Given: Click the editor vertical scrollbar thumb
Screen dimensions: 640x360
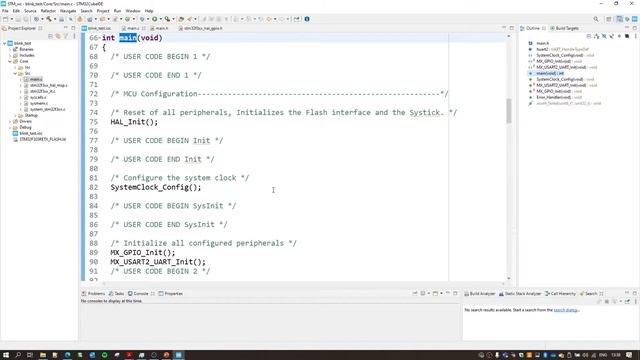Looking at the screenshot, I should pos(509,111).
